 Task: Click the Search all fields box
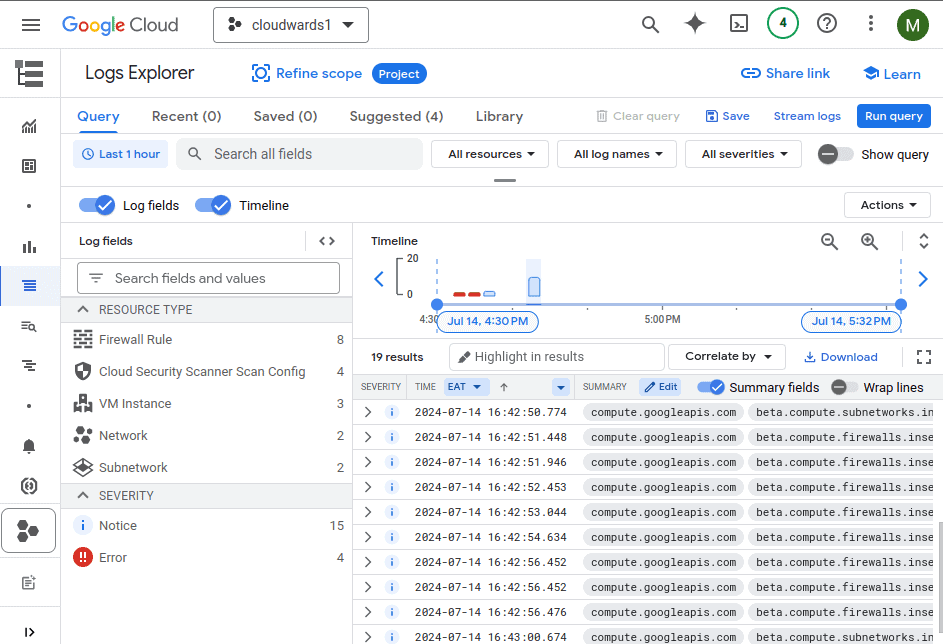click(x=299, y=154)
